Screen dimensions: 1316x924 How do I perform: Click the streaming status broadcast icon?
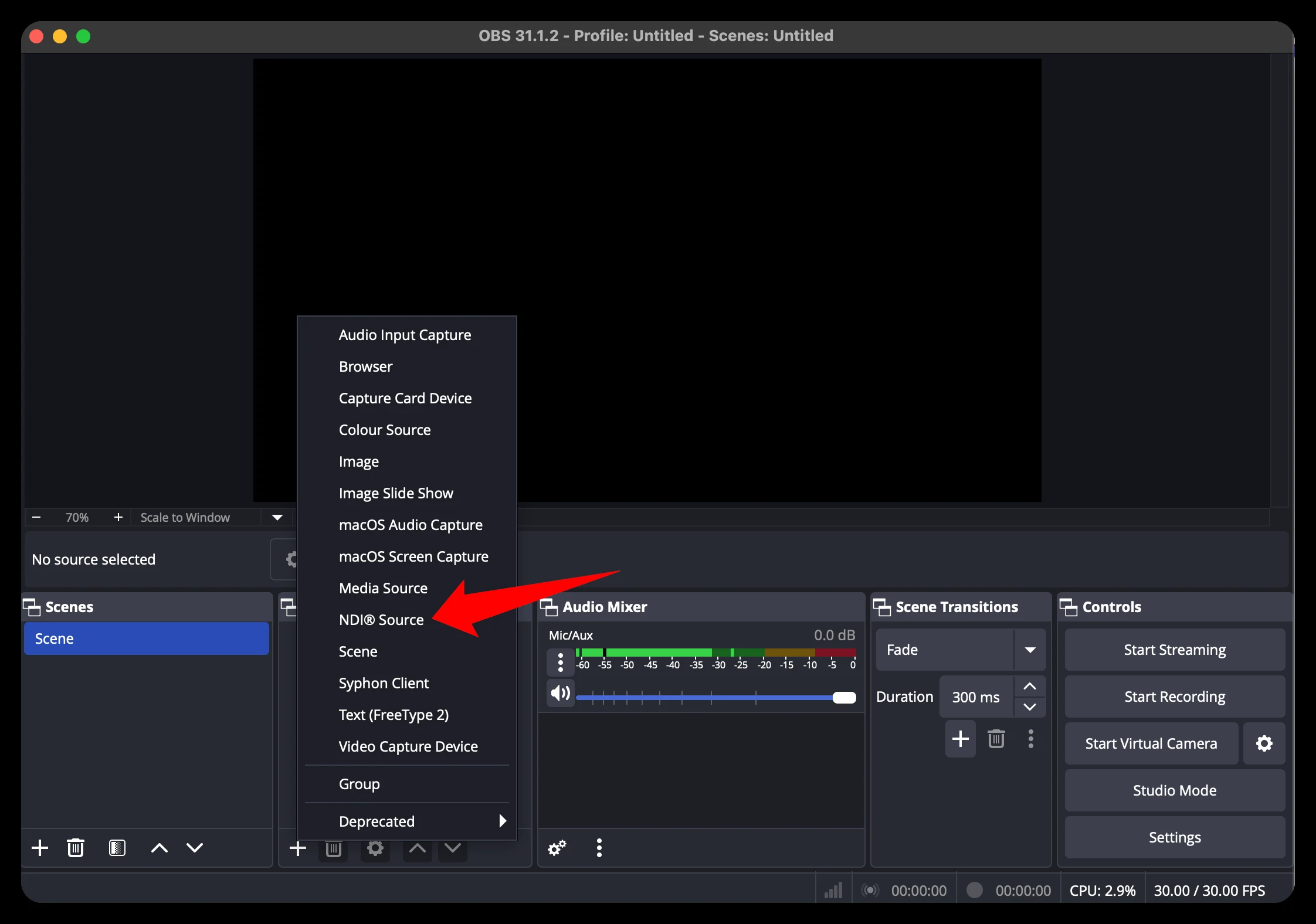pyautogui.click(x=870, y=891)
